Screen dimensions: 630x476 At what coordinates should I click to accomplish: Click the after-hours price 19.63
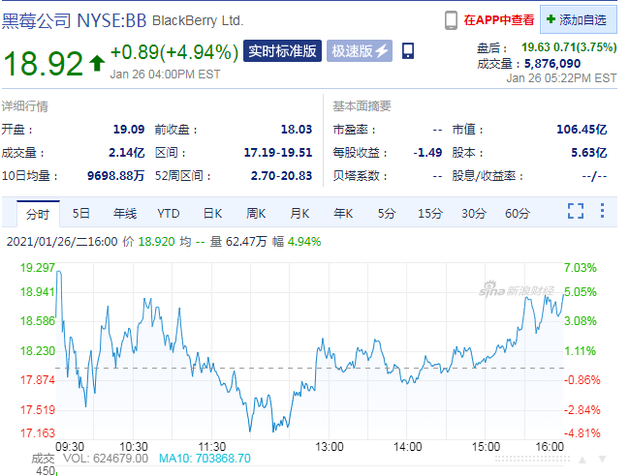[536, 47]
